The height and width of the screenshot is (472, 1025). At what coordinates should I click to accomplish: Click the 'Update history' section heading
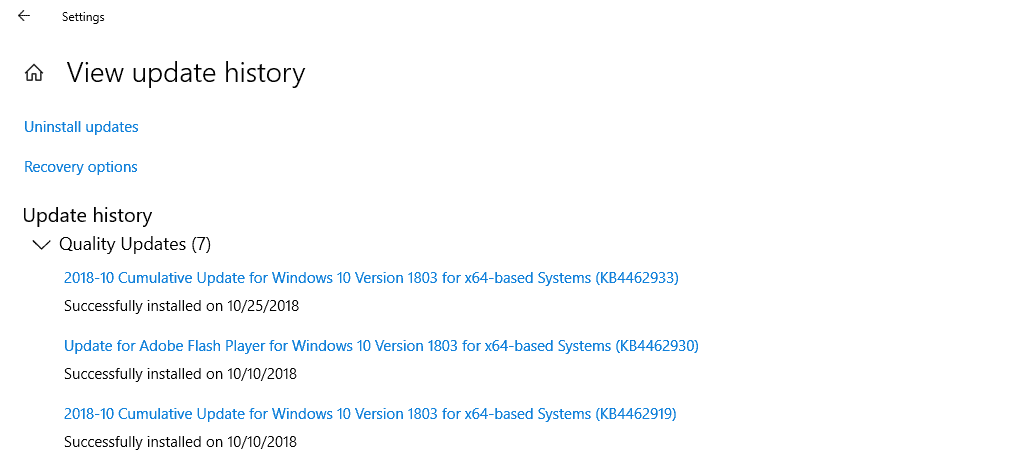[87, 215]
